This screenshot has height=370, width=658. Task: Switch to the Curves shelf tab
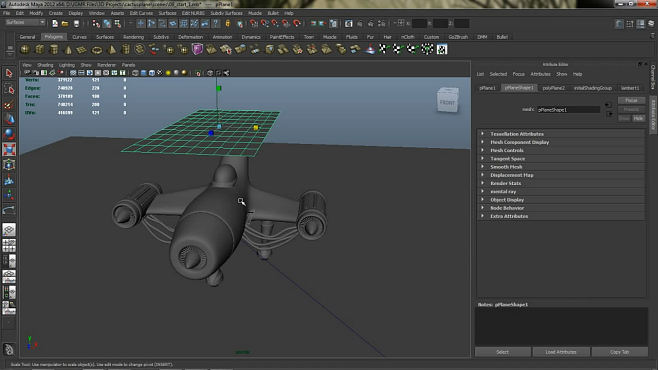click(x=79, y=37)
